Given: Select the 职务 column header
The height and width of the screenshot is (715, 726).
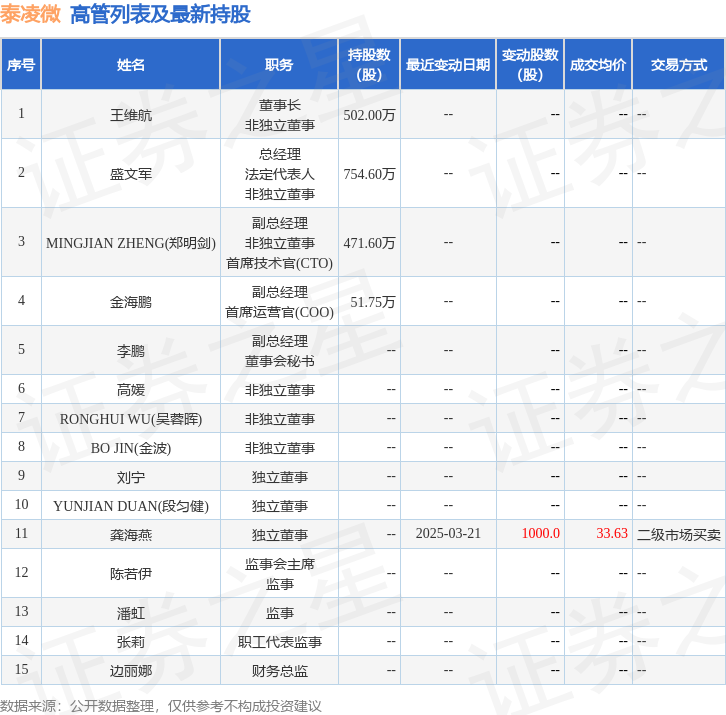Looking at the screenshot, I should tap(279, 64).
